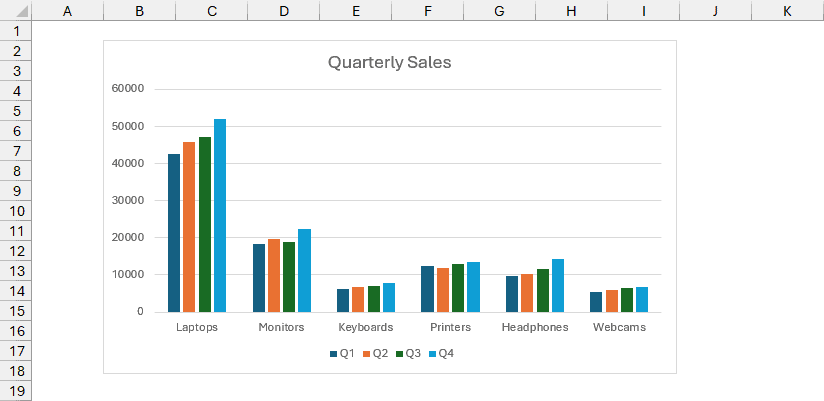
Task: Click the Laptops category label
Action: tap(197, 327)
